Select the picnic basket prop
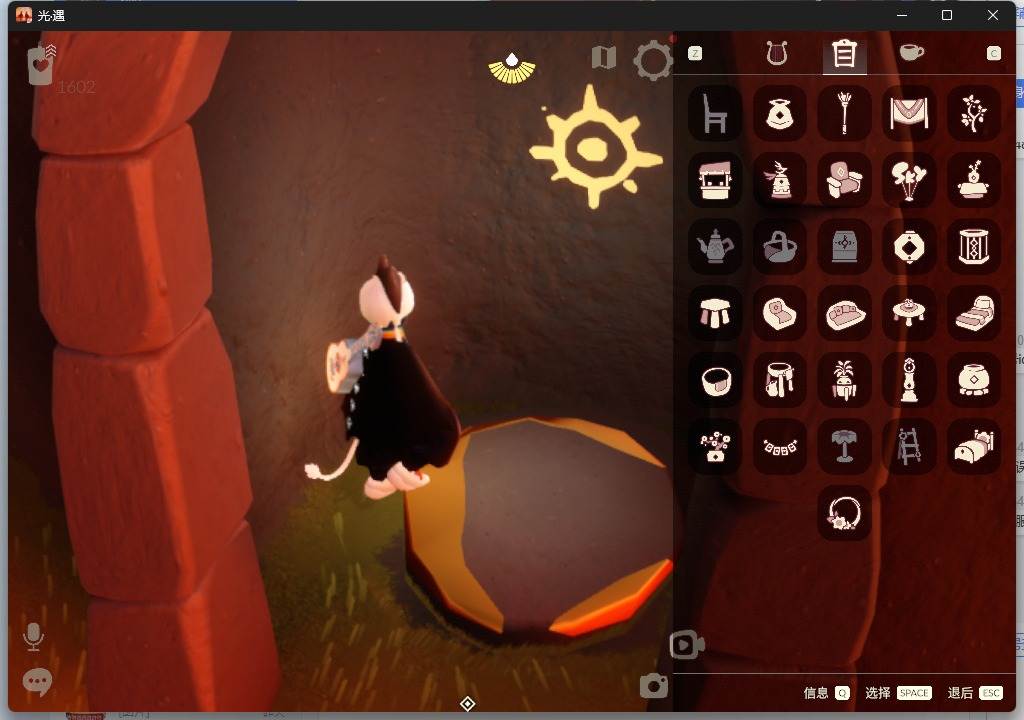 pos(780,246)
